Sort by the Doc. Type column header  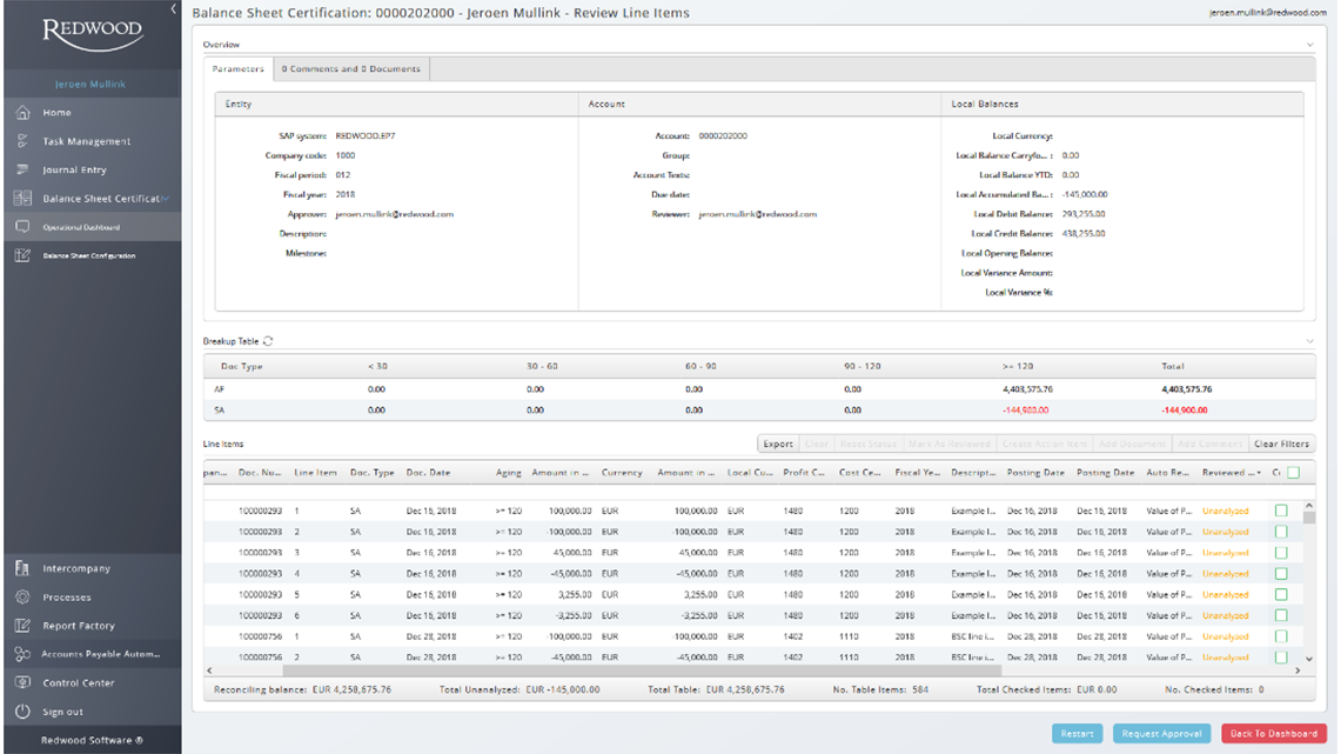pyautogui.click(x=372, y=473)
